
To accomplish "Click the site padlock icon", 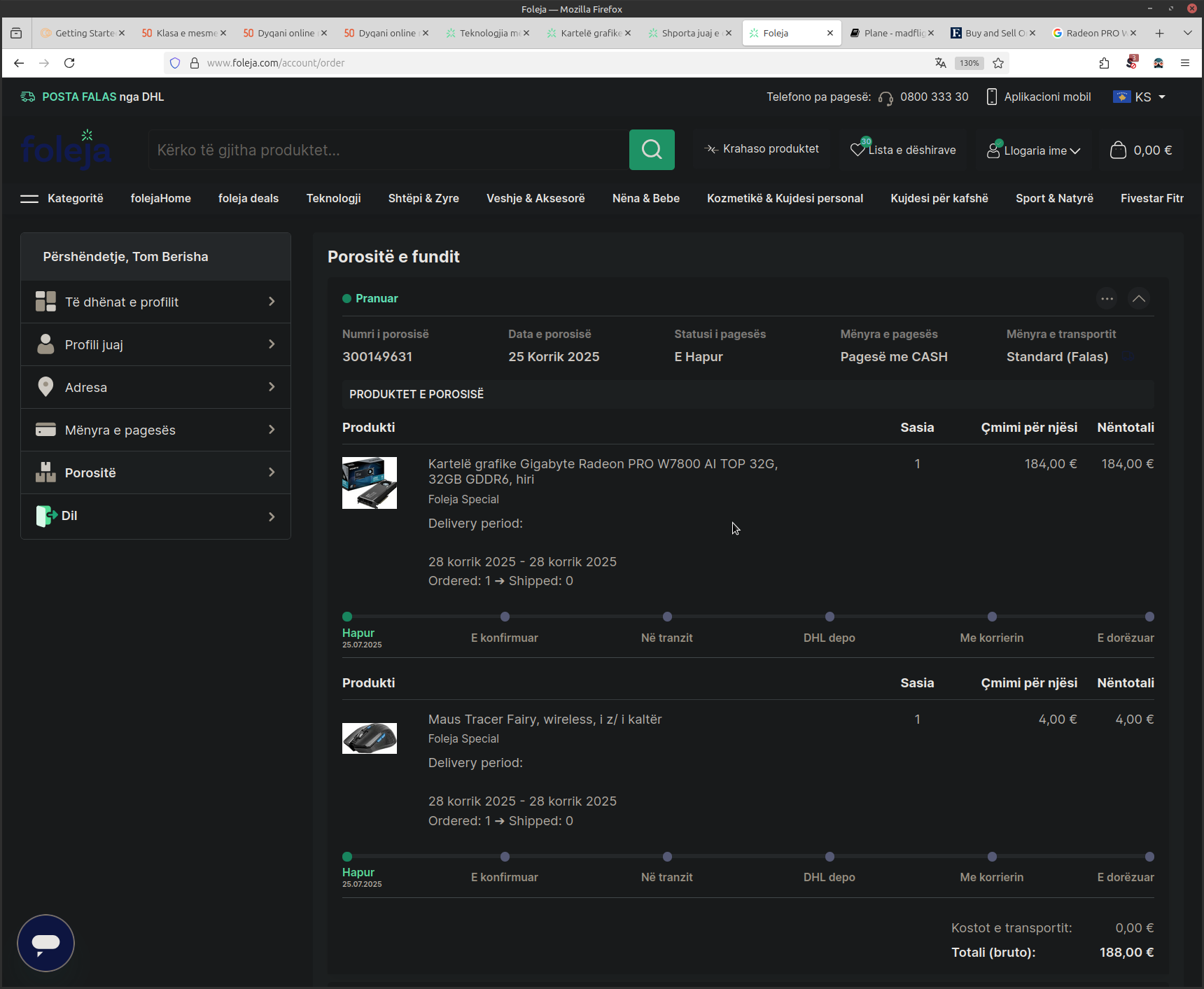I will click(x=195, y=63).
